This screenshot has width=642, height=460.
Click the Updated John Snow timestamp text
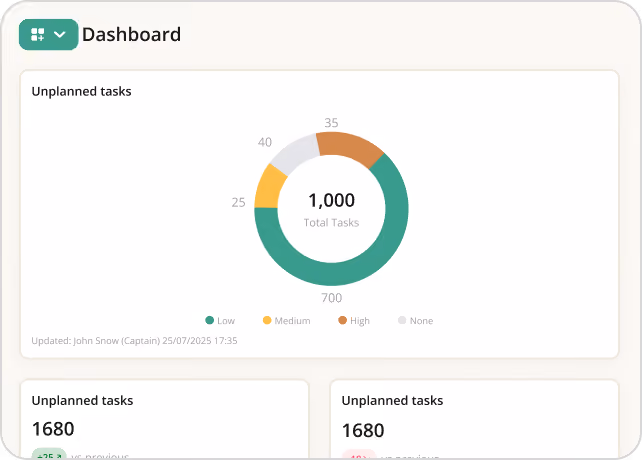pyautogui.click(x=134, y=341)
